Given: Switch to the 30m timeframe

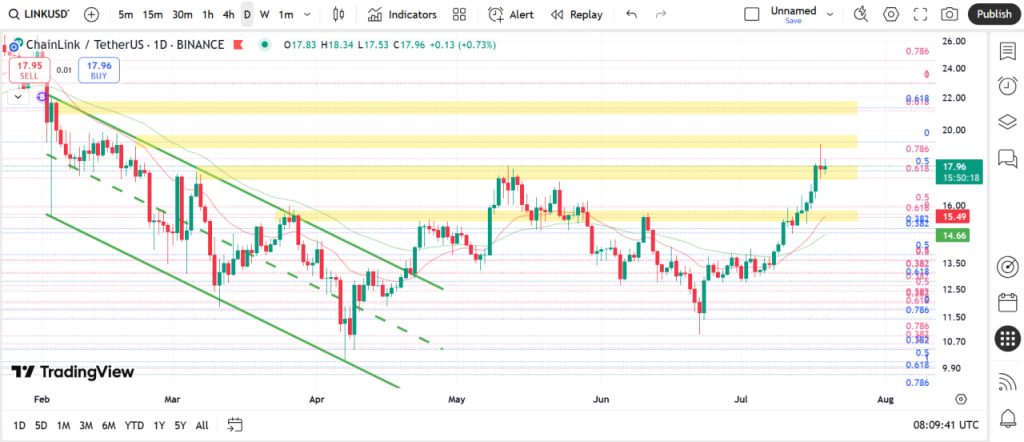Looking at the screenshot, I should click(x=182, y=14).
